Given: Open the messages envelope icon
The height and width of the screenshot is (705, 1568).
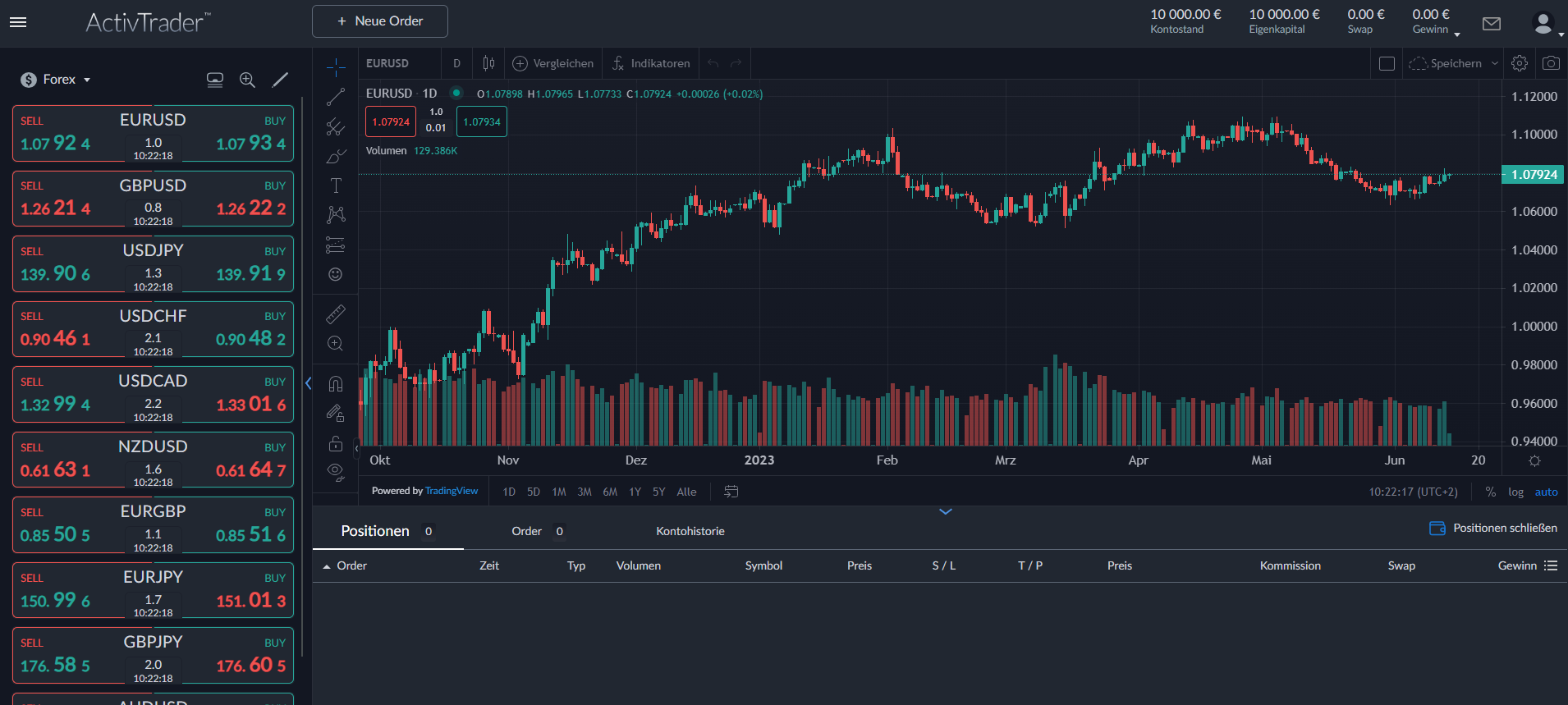Looking at the screenshot, I should click(x=1492, y=24).
